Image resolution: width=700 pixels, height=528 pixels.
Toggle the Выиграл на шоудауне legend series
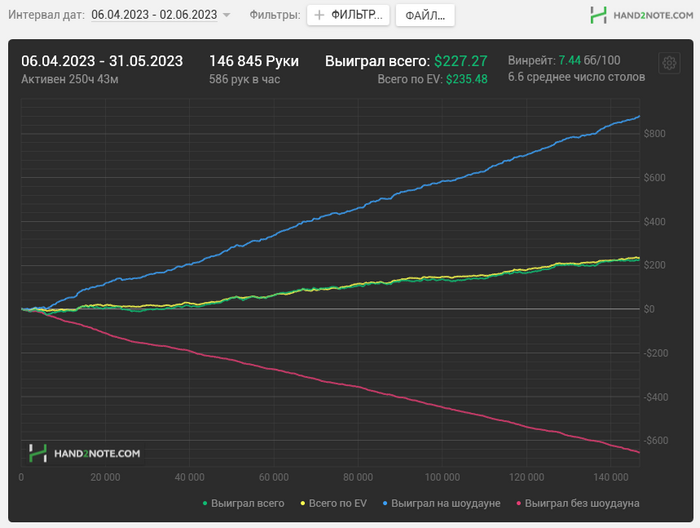pyautogui.click(x=442, y=503)
